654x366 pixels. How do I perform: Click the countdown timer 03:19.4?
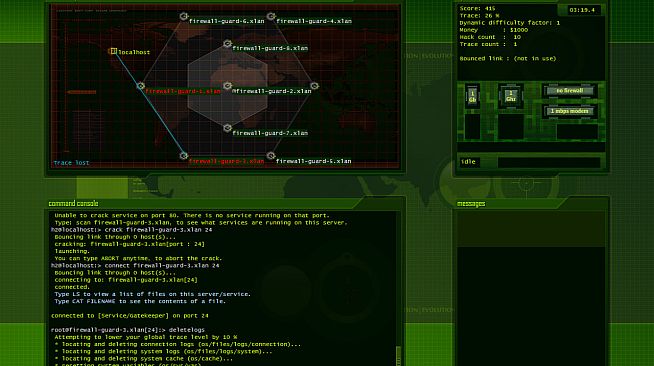(581, 10)
